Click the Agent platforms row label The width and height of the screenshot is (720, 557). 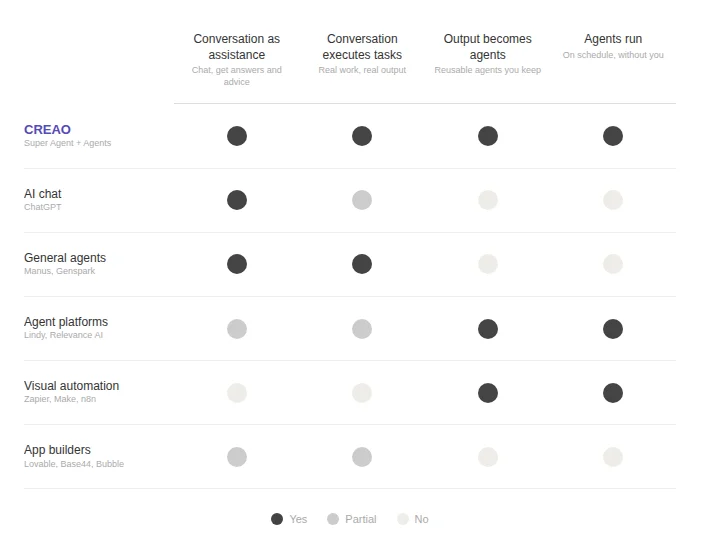[x=66, y=322]
